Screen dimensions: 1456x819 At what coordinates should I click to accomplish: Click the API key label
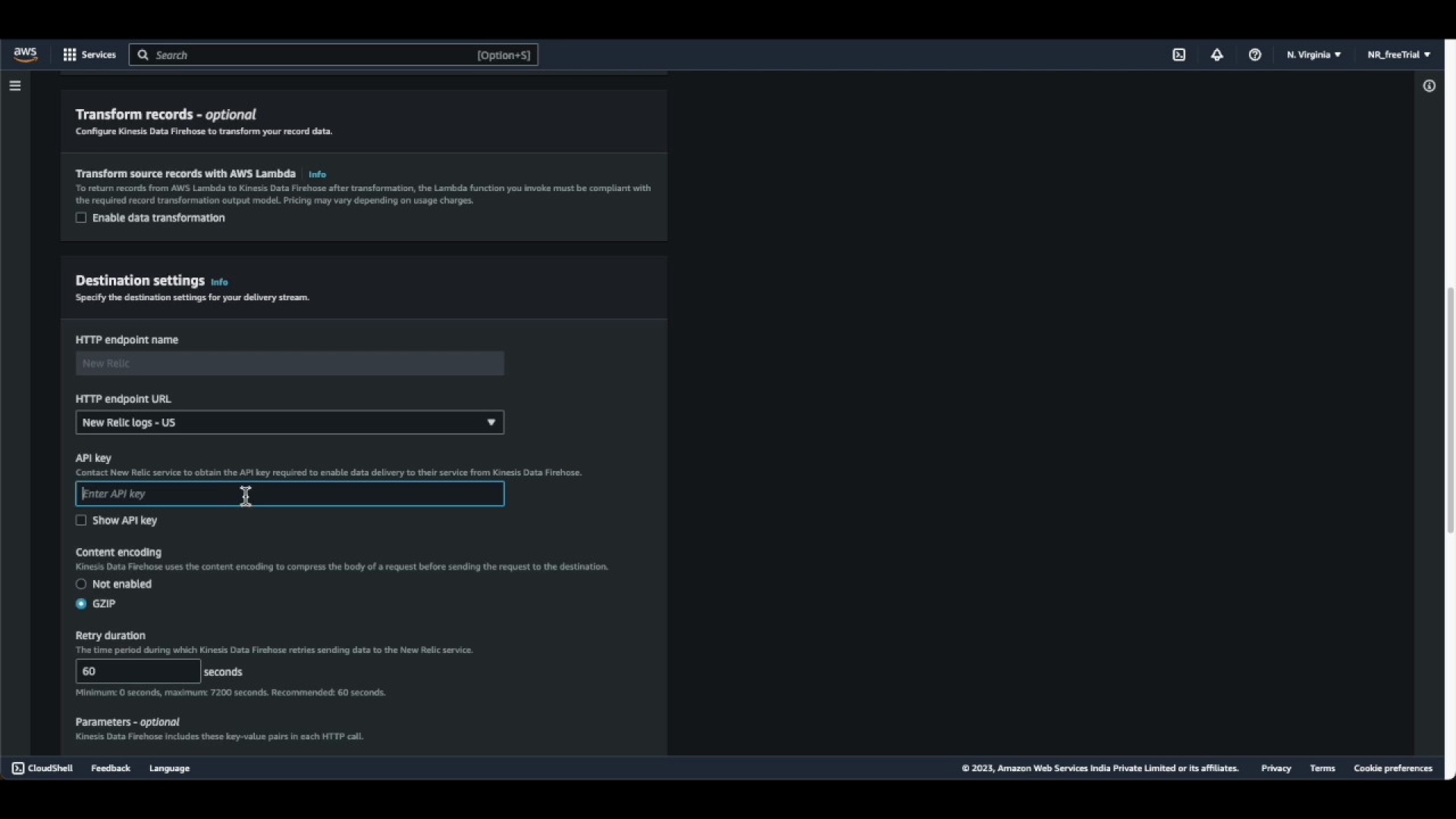pos(93,458)
